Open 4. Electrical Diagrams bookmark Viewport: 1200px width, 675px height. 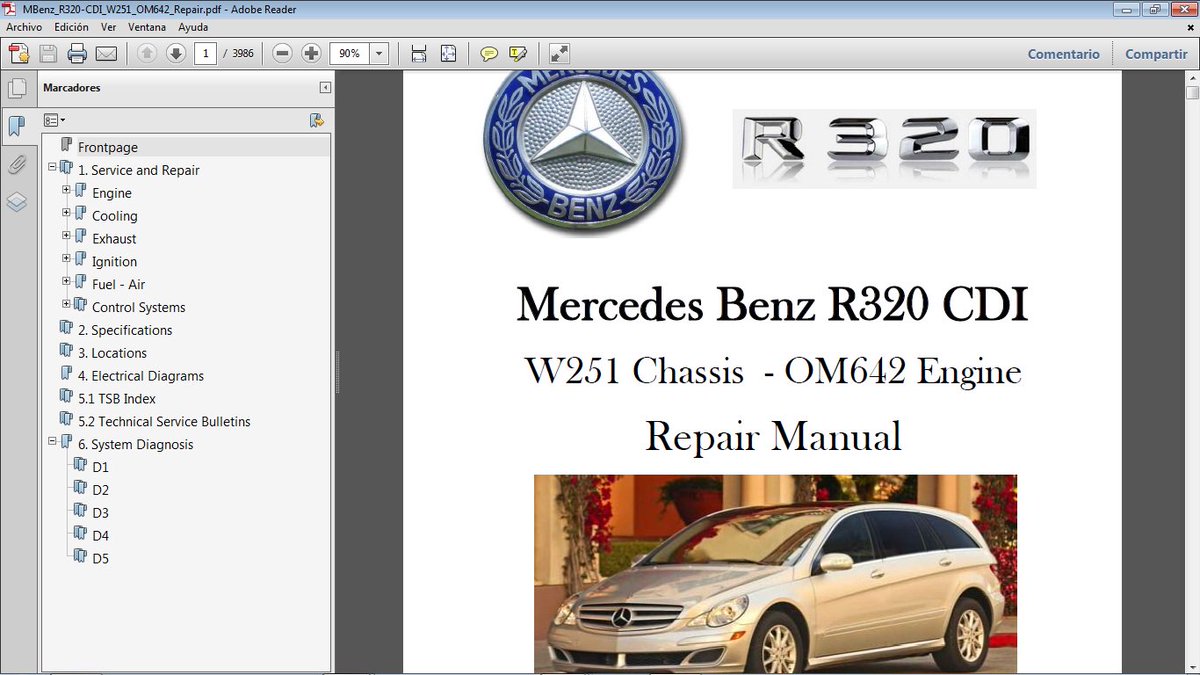pos(141,376)
